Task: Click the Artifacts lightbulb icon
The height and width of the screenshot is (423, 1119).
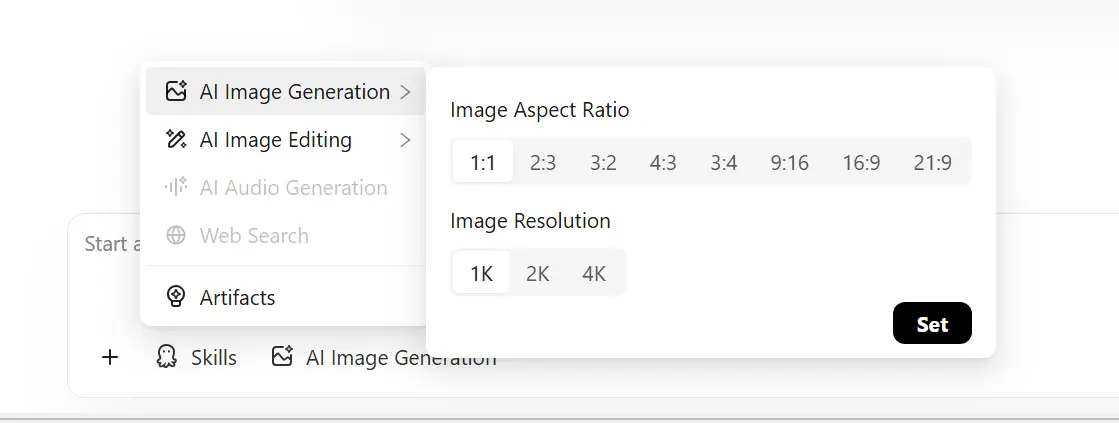Action: 176,297
